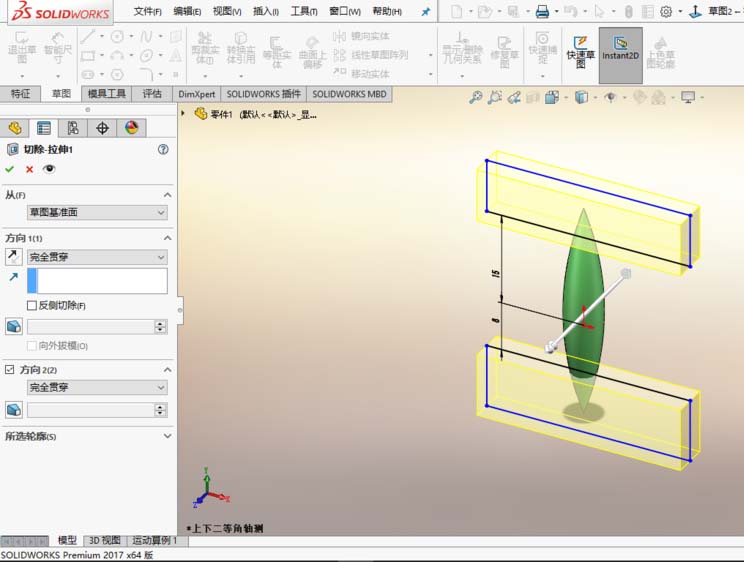Click the 快速草图 rapid sketch button
Image resolution: width=744 pixels, height=562 pixels.
coord(580,51)
